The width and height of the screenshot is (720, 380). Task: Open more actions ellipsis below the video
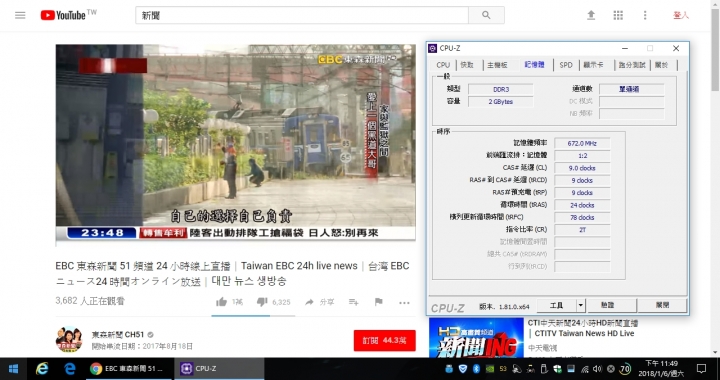click(404, 302)
